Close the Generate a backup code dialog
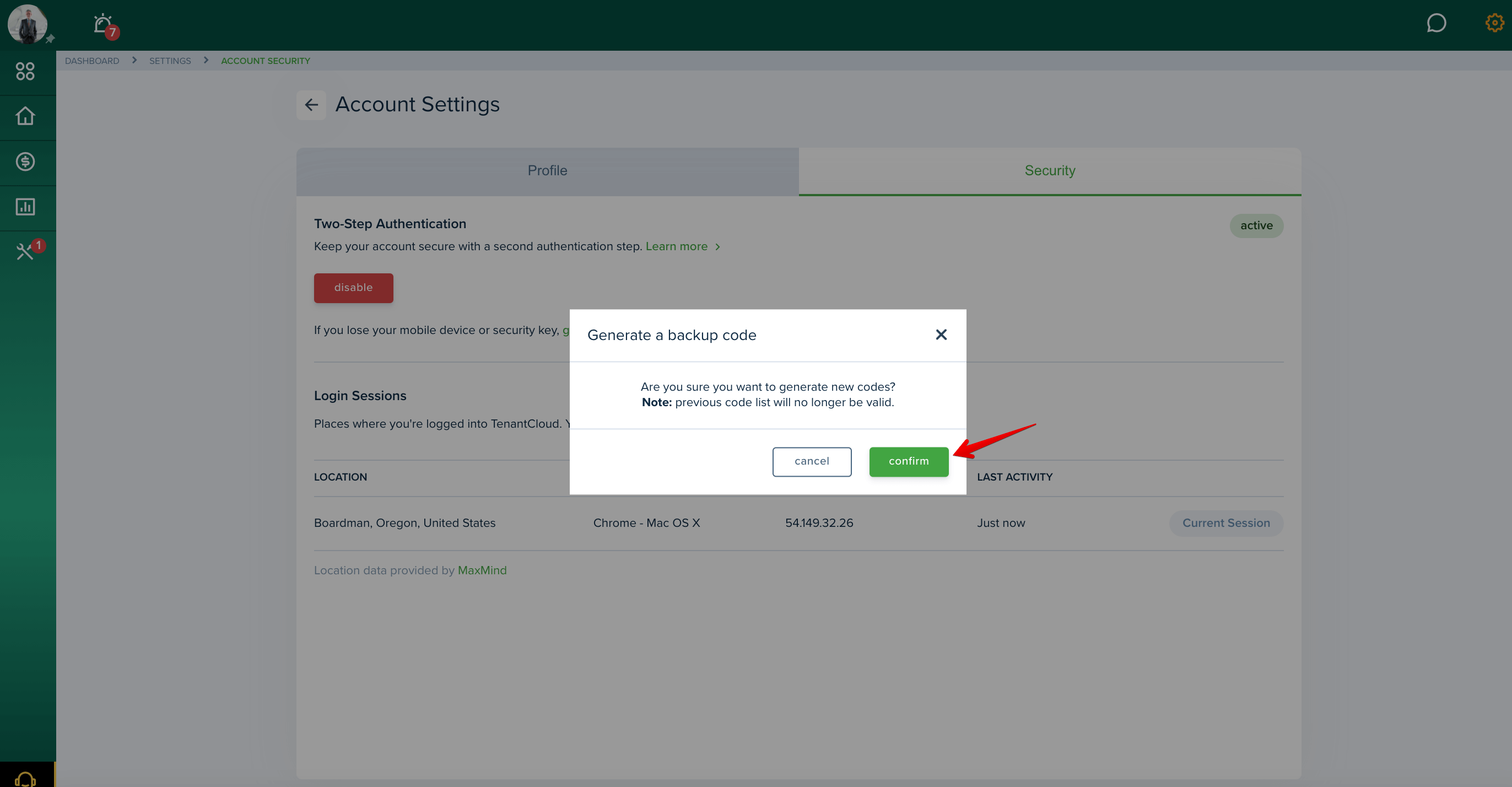The height and width of the screenshot is (787, 1512). pyautogui.click(x=941, y=335)
